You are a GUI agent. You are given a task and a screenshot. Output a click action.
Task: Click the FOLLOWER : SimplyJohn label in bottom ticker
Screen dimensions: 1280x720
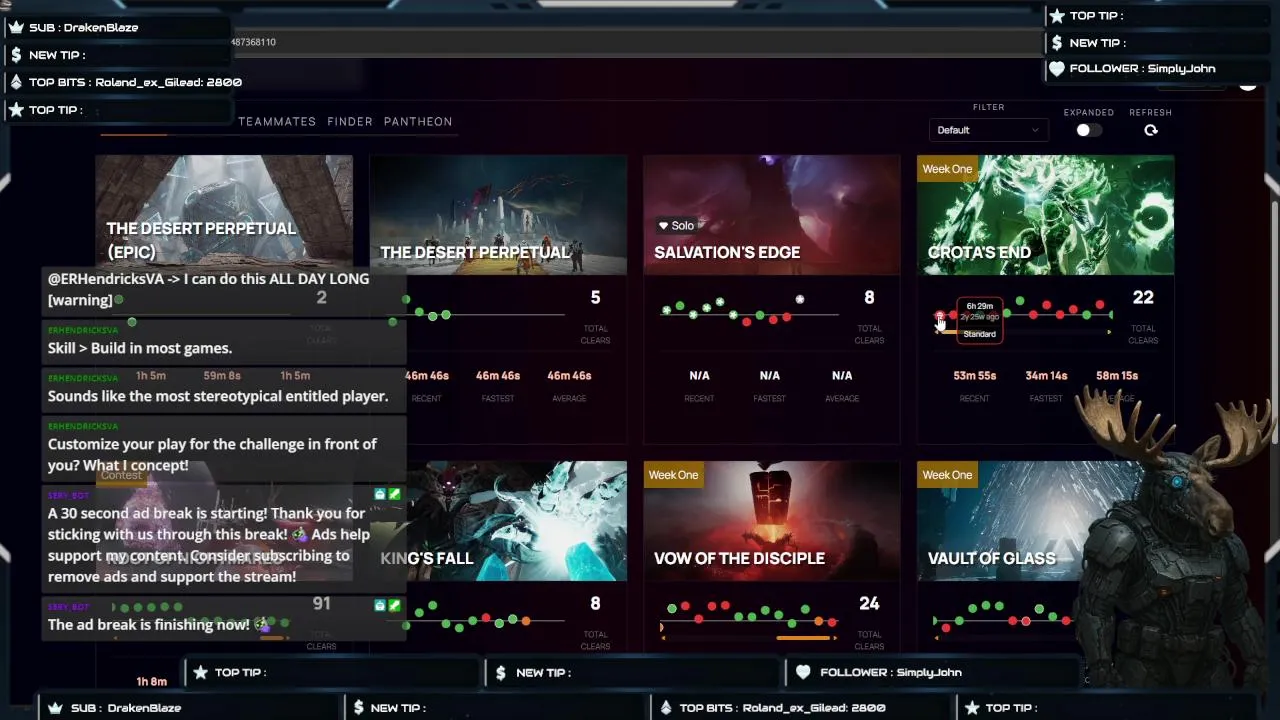891,672
